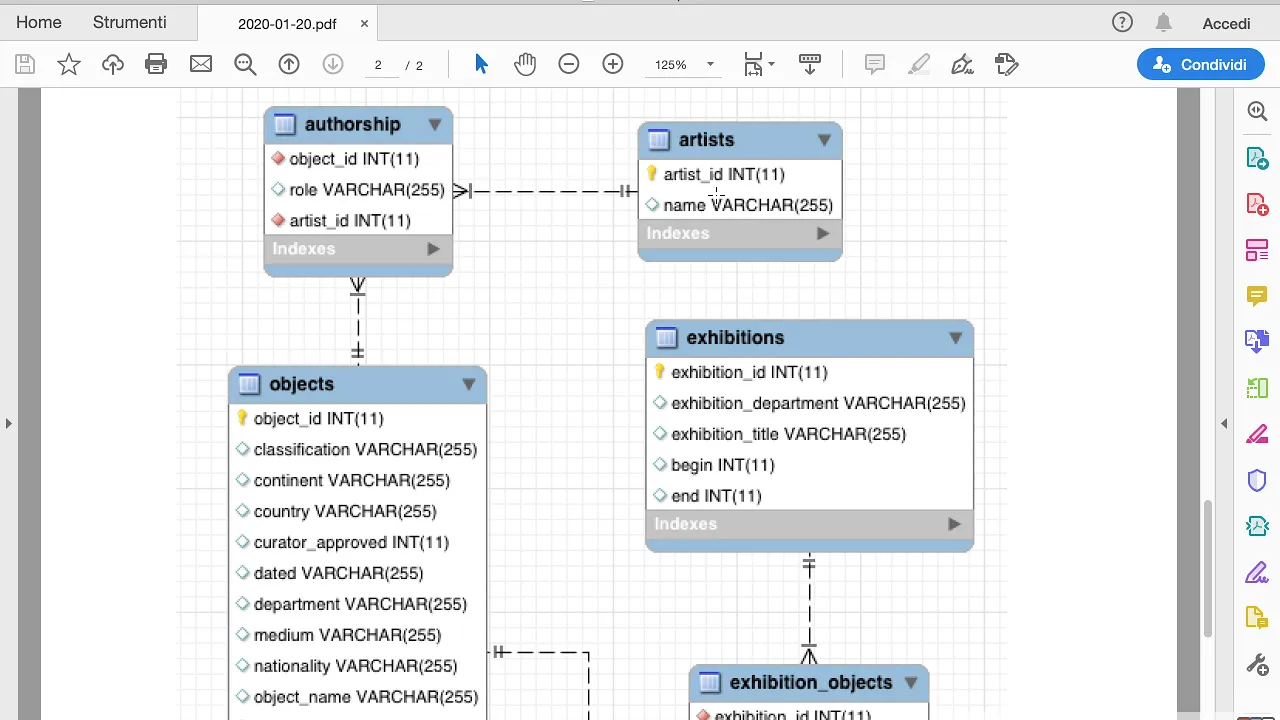Click the classification VARCHAR(255) row
Screen dimensions: 1280x720
click(x=358, y=450)
